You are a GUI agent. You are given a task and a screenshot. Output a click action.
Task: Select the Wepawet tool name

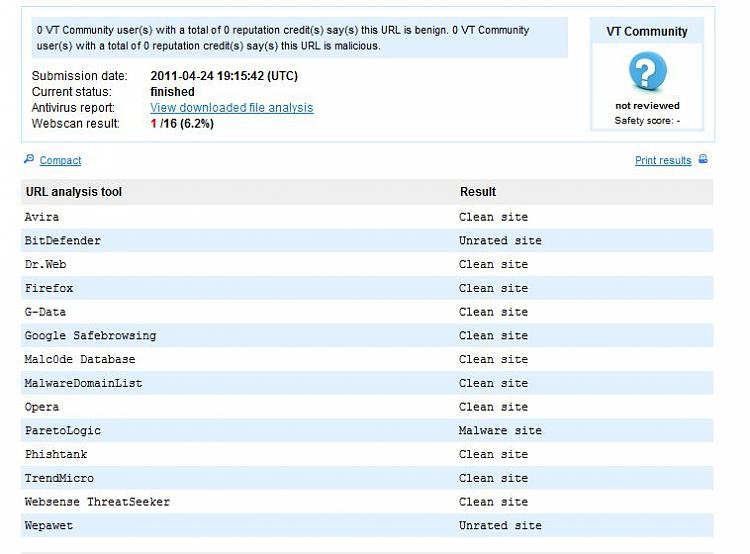point(49,526)
